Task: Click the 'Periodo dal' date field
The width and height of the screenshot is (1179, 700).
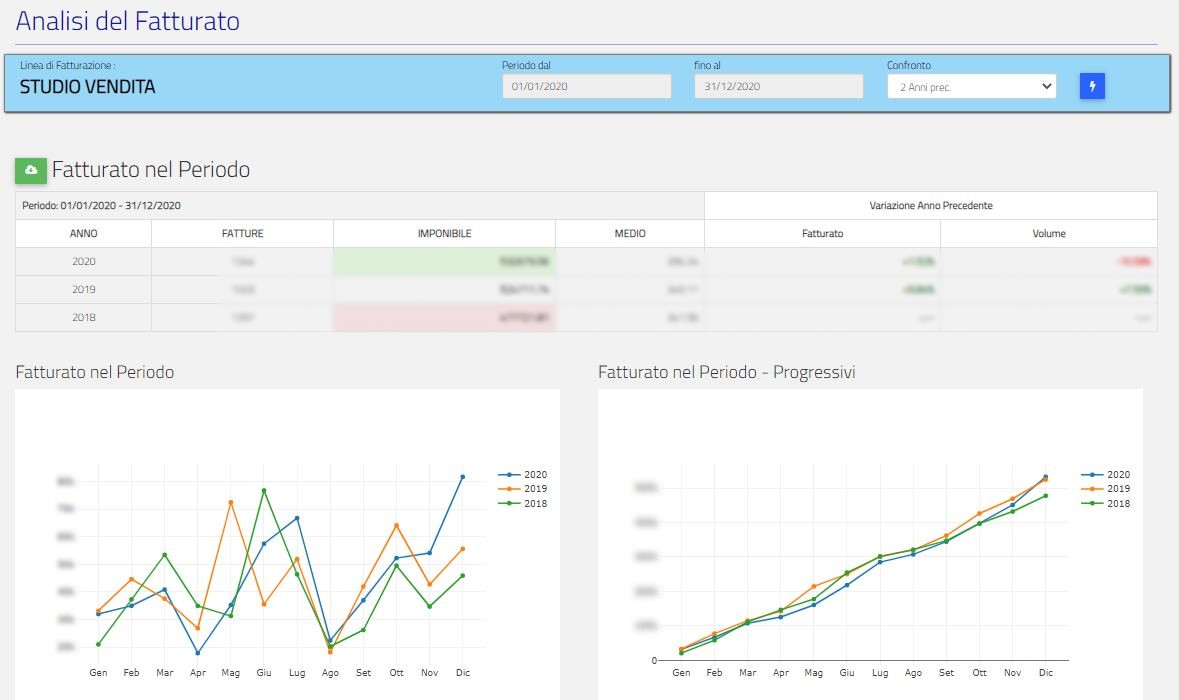Action: click(x=586, y=87)
